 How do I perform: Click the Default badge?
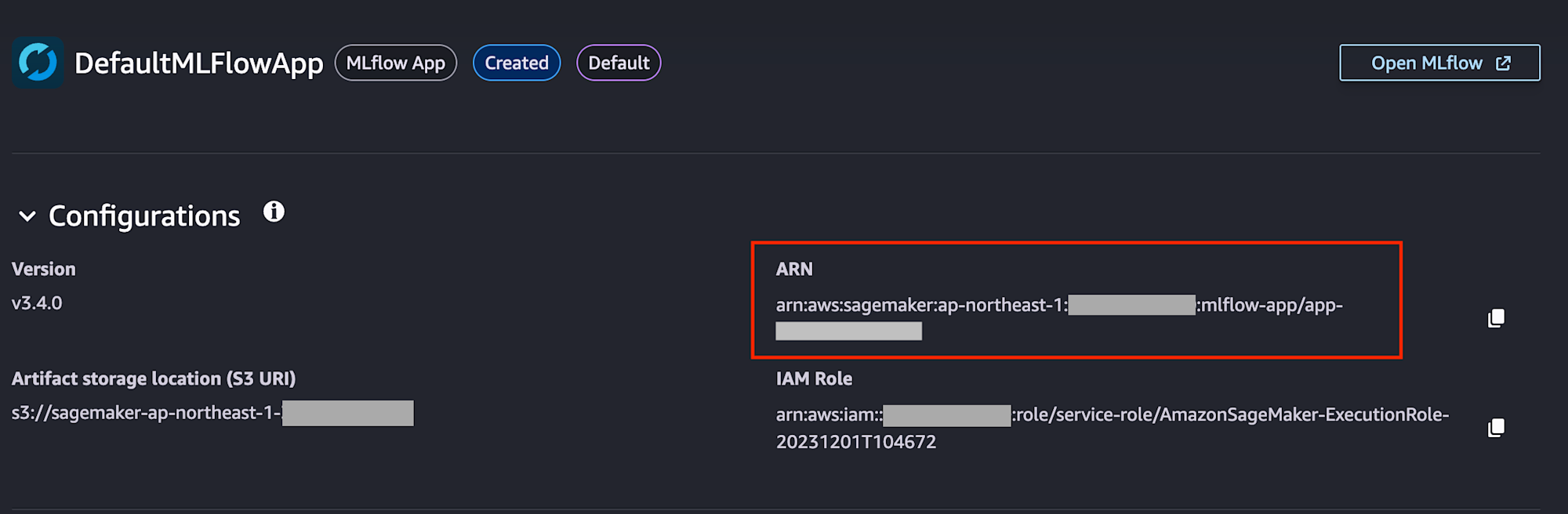click(x=619, y=63)
